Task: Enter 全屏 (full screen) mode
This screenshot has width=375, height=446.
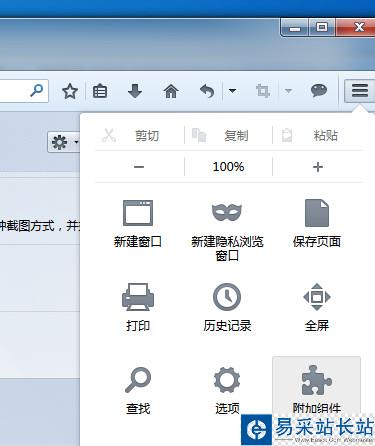Action: [317, 307]
